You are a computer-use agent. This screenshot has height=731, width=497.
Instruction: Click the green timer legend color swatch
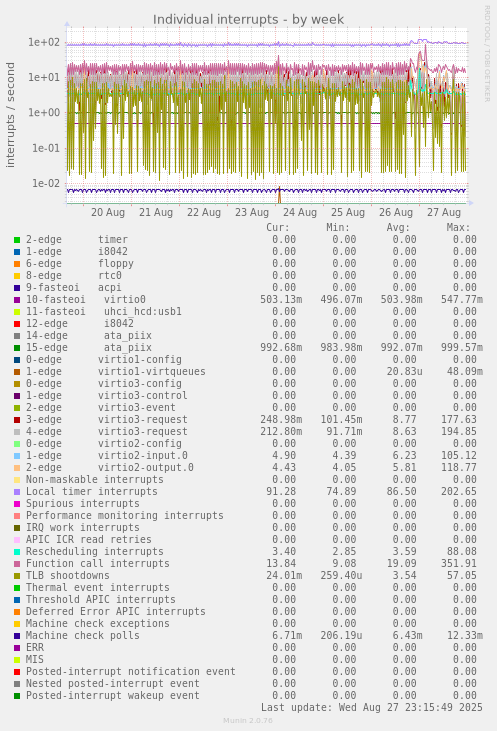tap(17, 240)
